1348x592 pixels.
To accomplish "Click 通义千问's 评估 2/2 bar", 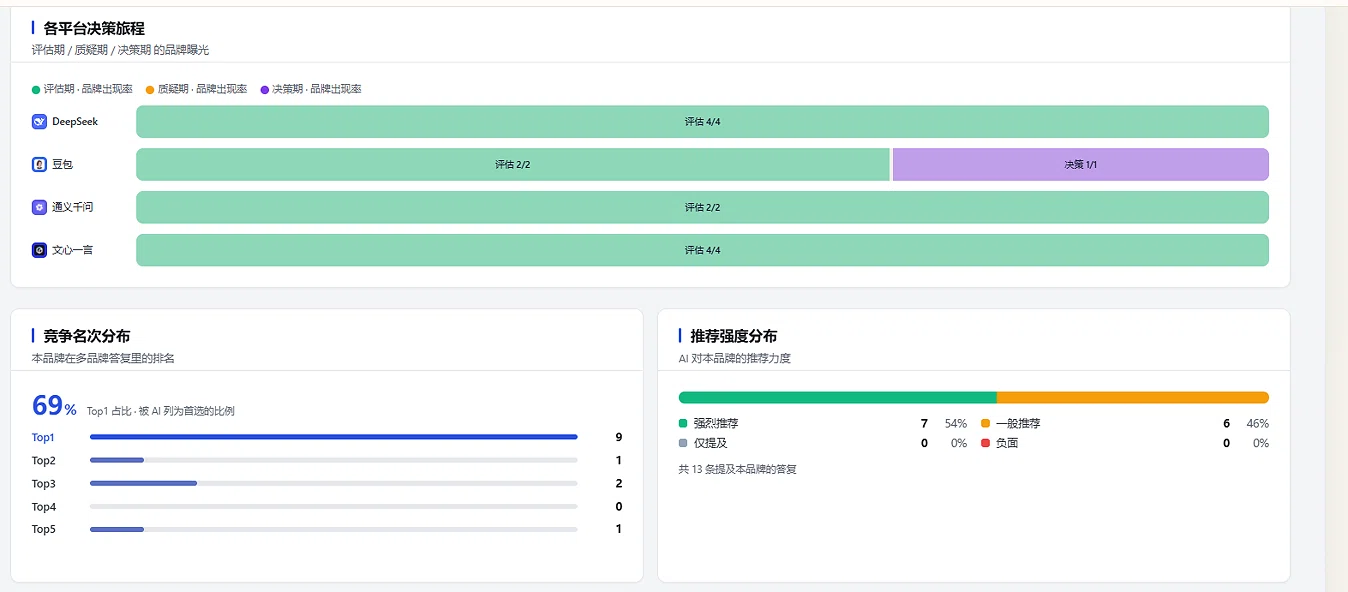I will point(702,207).
